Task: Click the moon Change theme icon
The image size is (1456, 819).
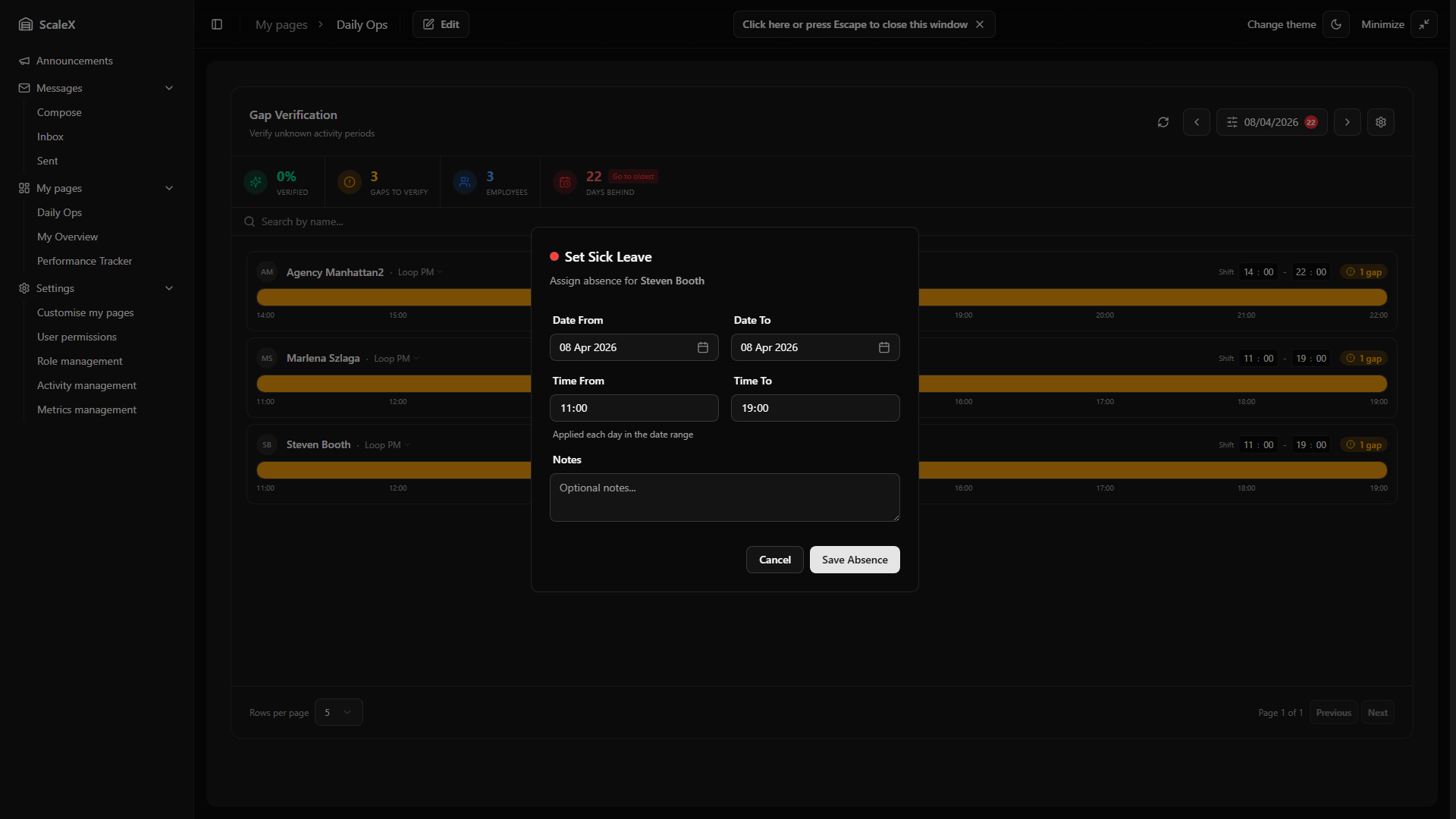Action: pyautogui.click(x=1336, y=24)
